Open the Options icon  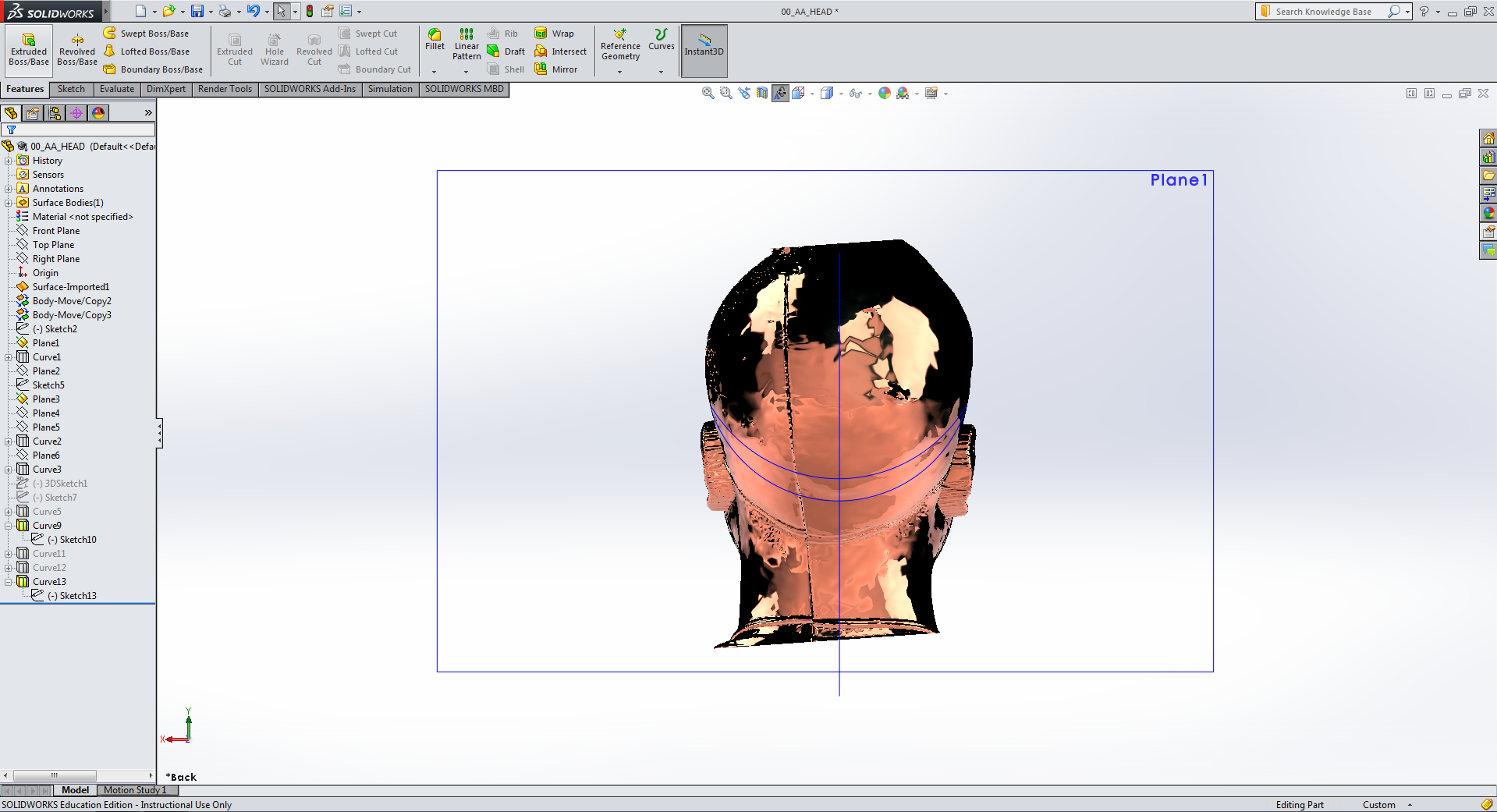[346, 11]
